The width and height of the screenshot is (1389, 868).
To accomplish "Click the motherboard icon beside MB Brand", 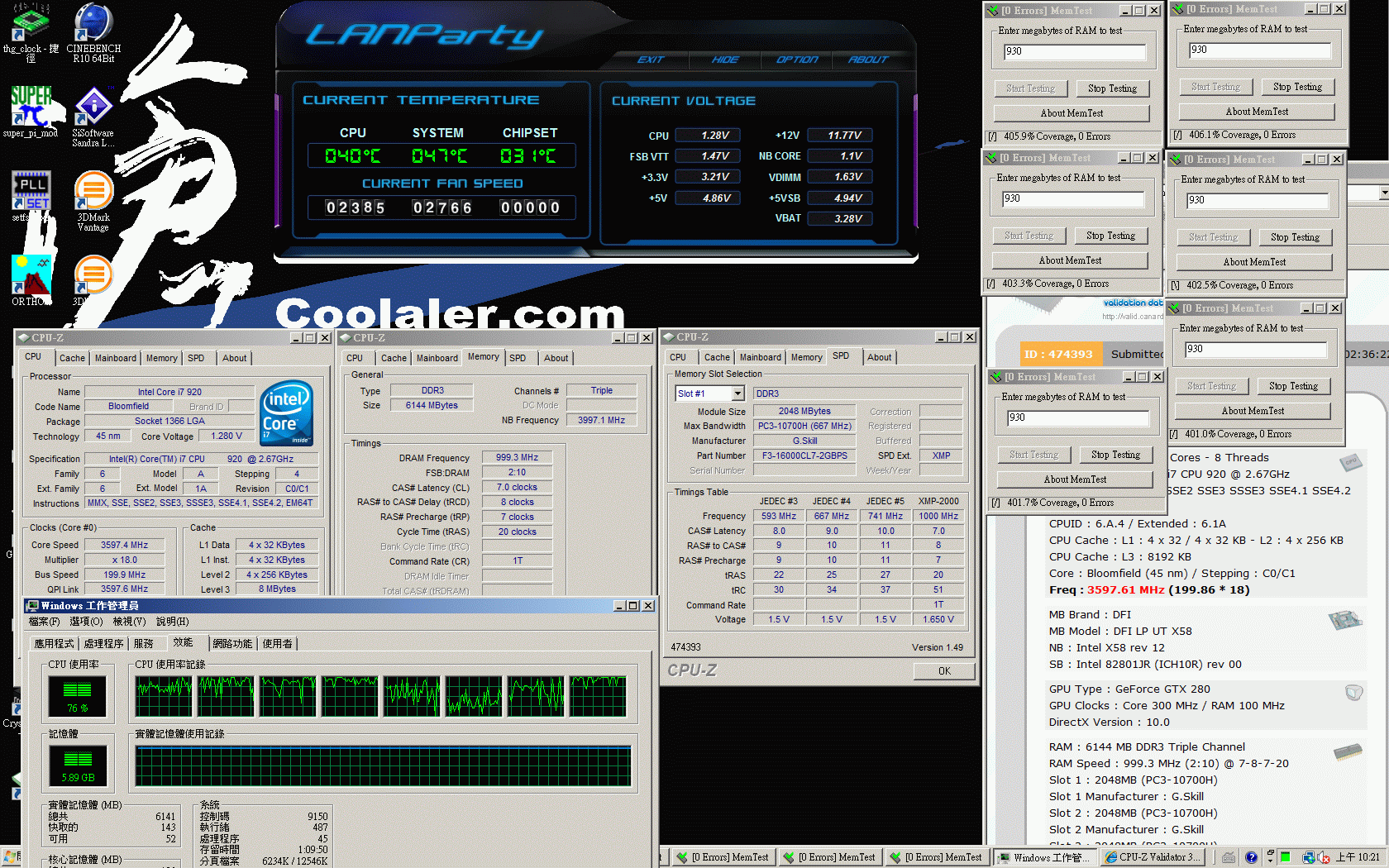I will (1344, 620).
